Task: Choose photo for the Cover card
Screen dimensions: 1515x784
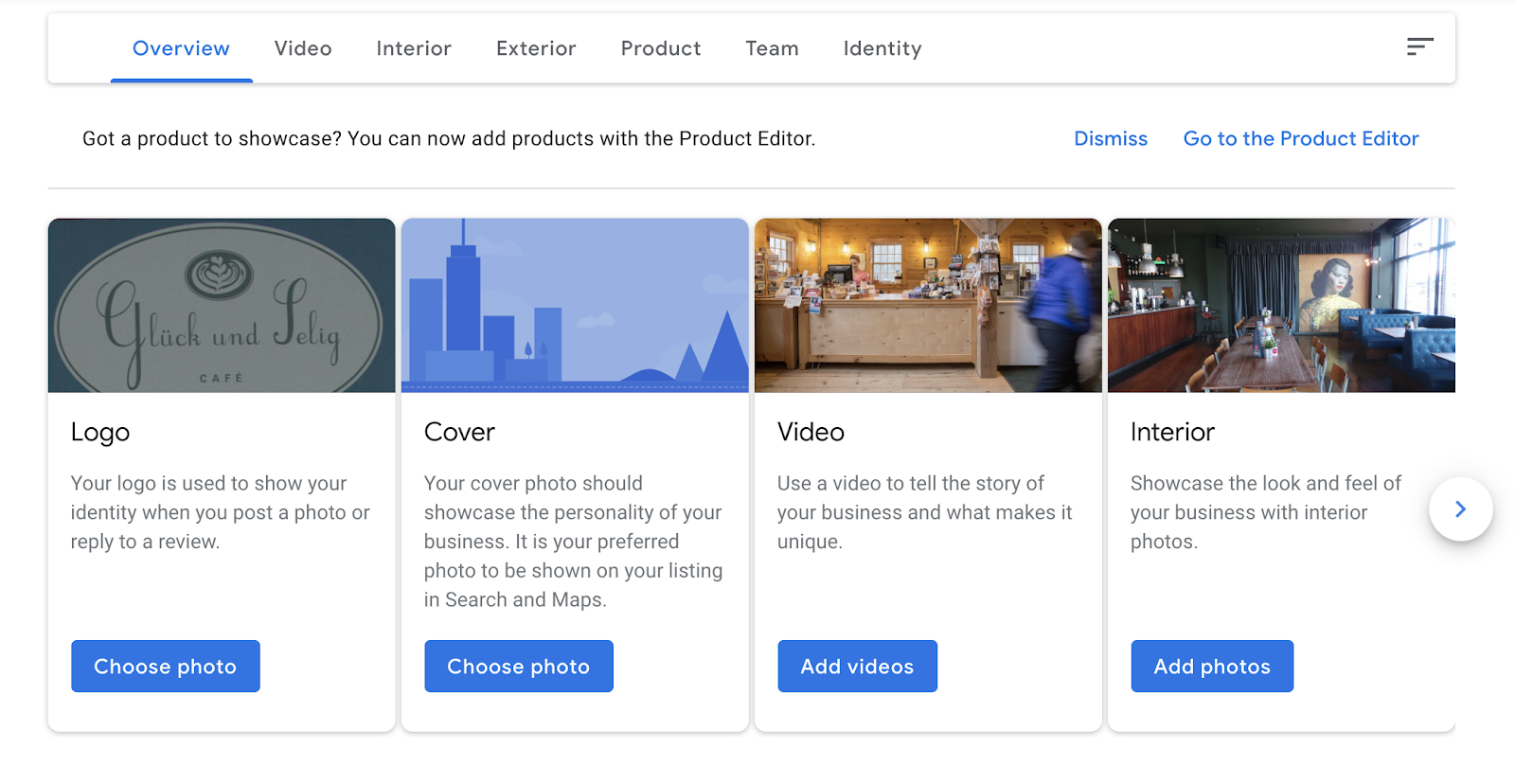Action: (x=519, y=667)
